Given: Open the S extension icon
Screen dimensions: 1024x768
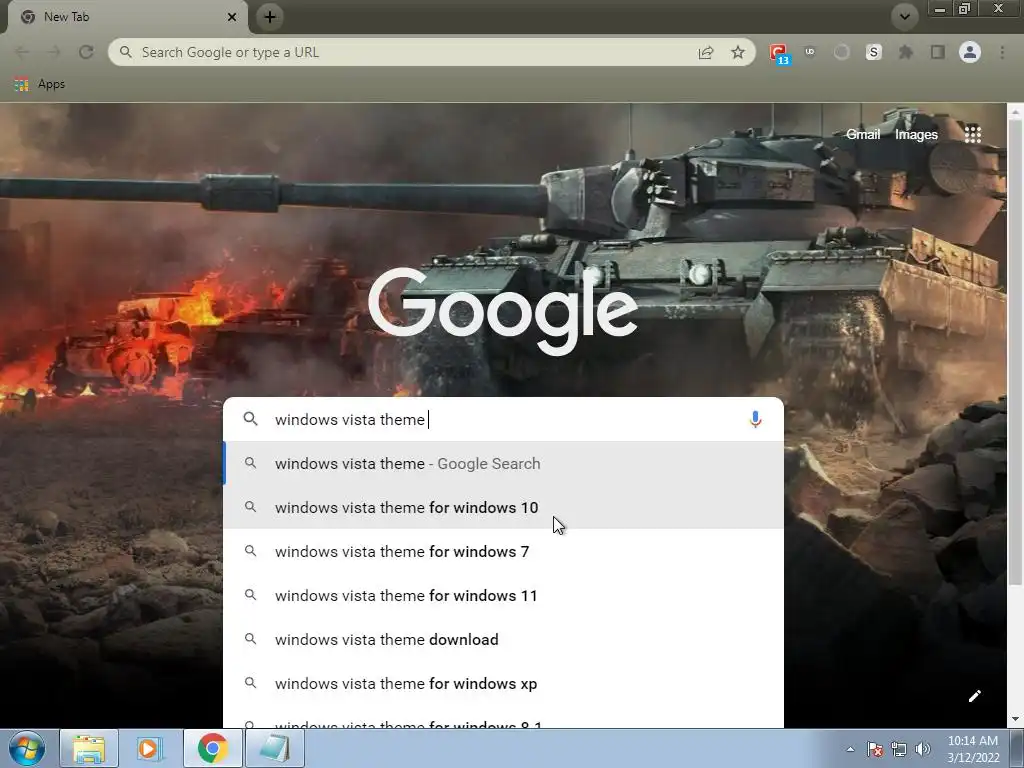Looking at the screenshot, I should point(874,52).
